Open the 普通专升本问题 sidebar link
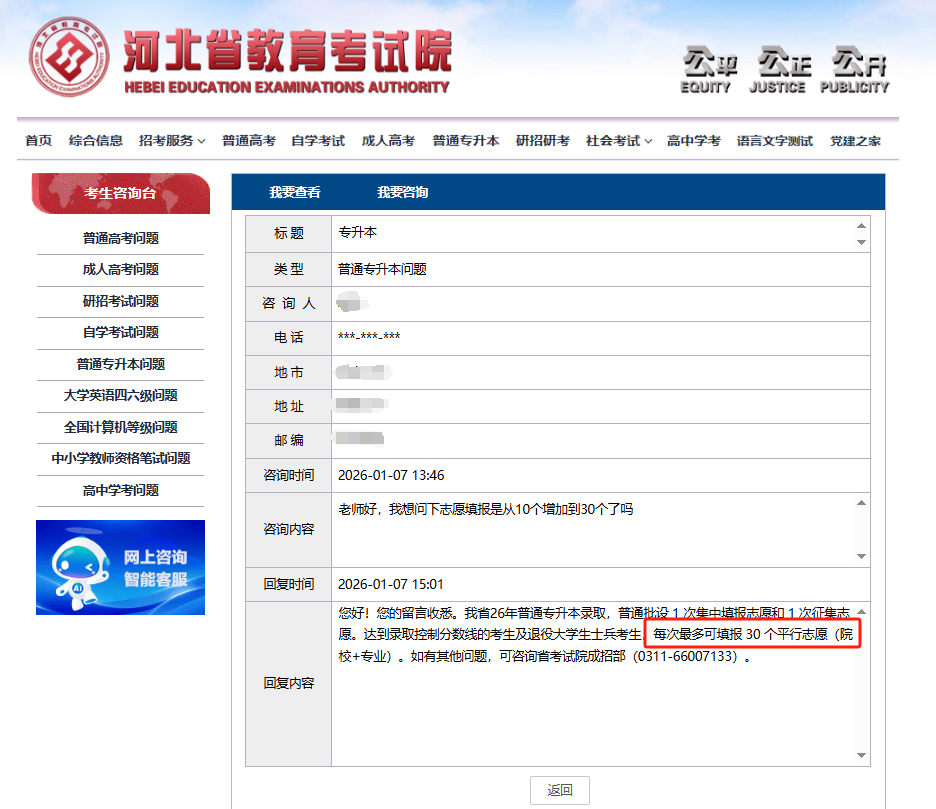 120,365
